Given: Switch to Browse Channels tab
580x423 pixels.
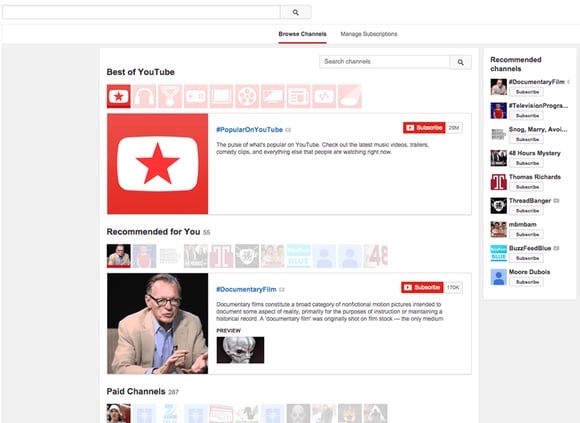Looking at the screenshot, I should click(x=302, y=34).
